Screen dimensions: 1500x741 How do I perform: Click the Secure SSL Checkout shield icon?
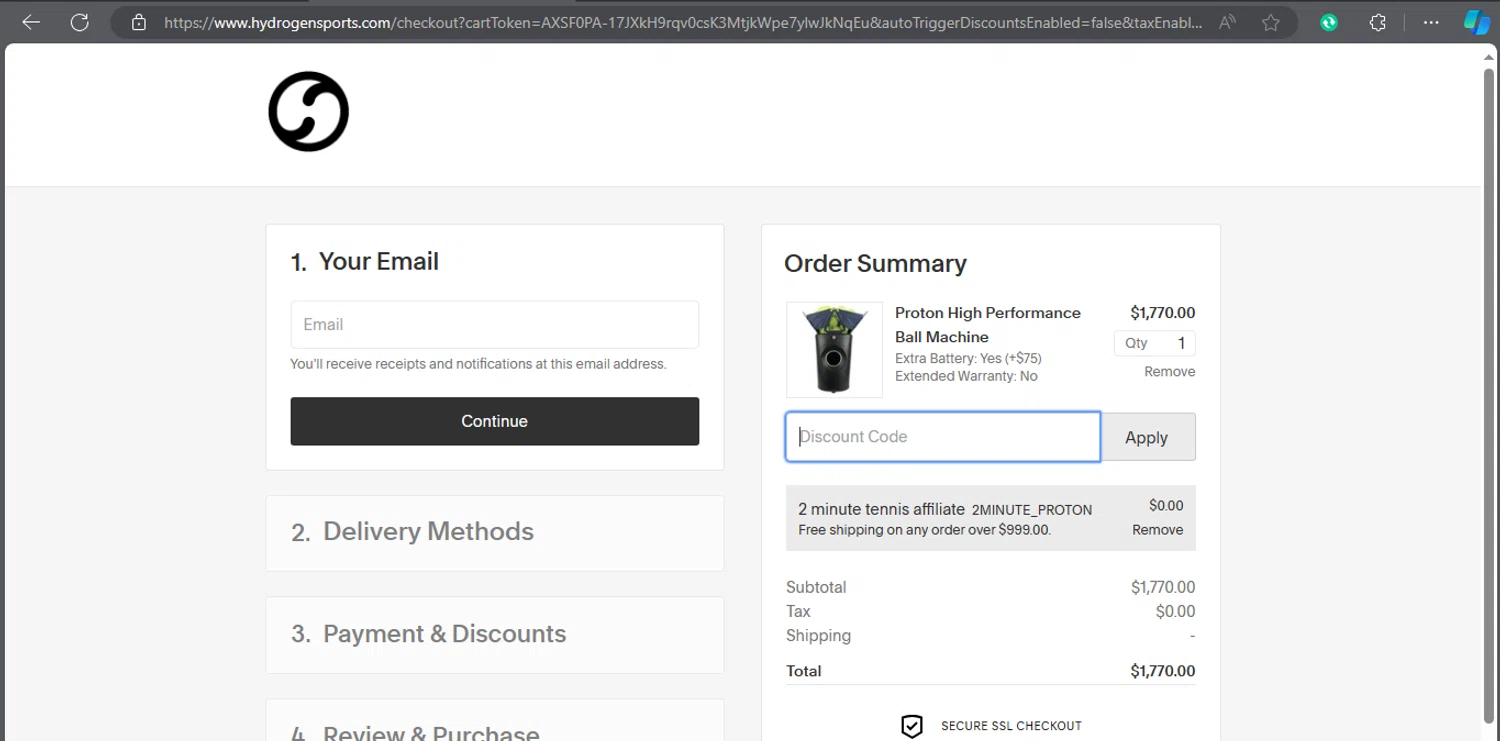[911, 726]
